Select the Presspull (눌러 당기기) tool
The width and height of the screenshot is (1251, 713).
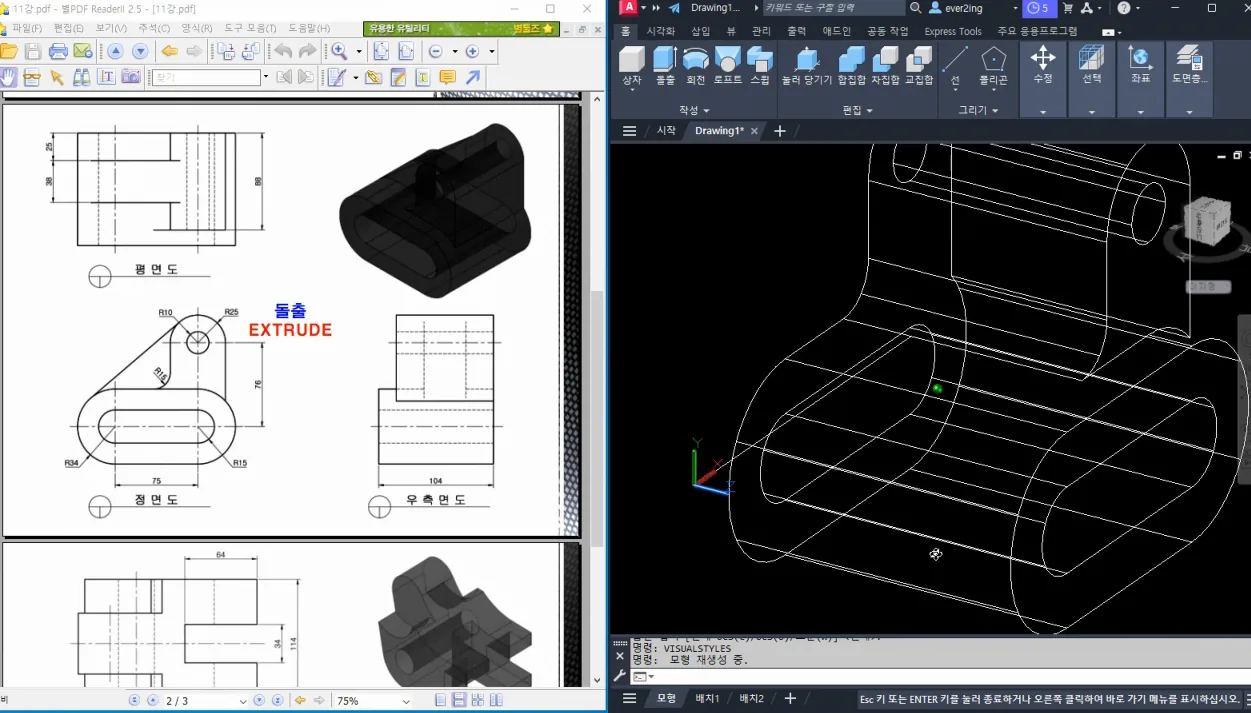[806, 65]
